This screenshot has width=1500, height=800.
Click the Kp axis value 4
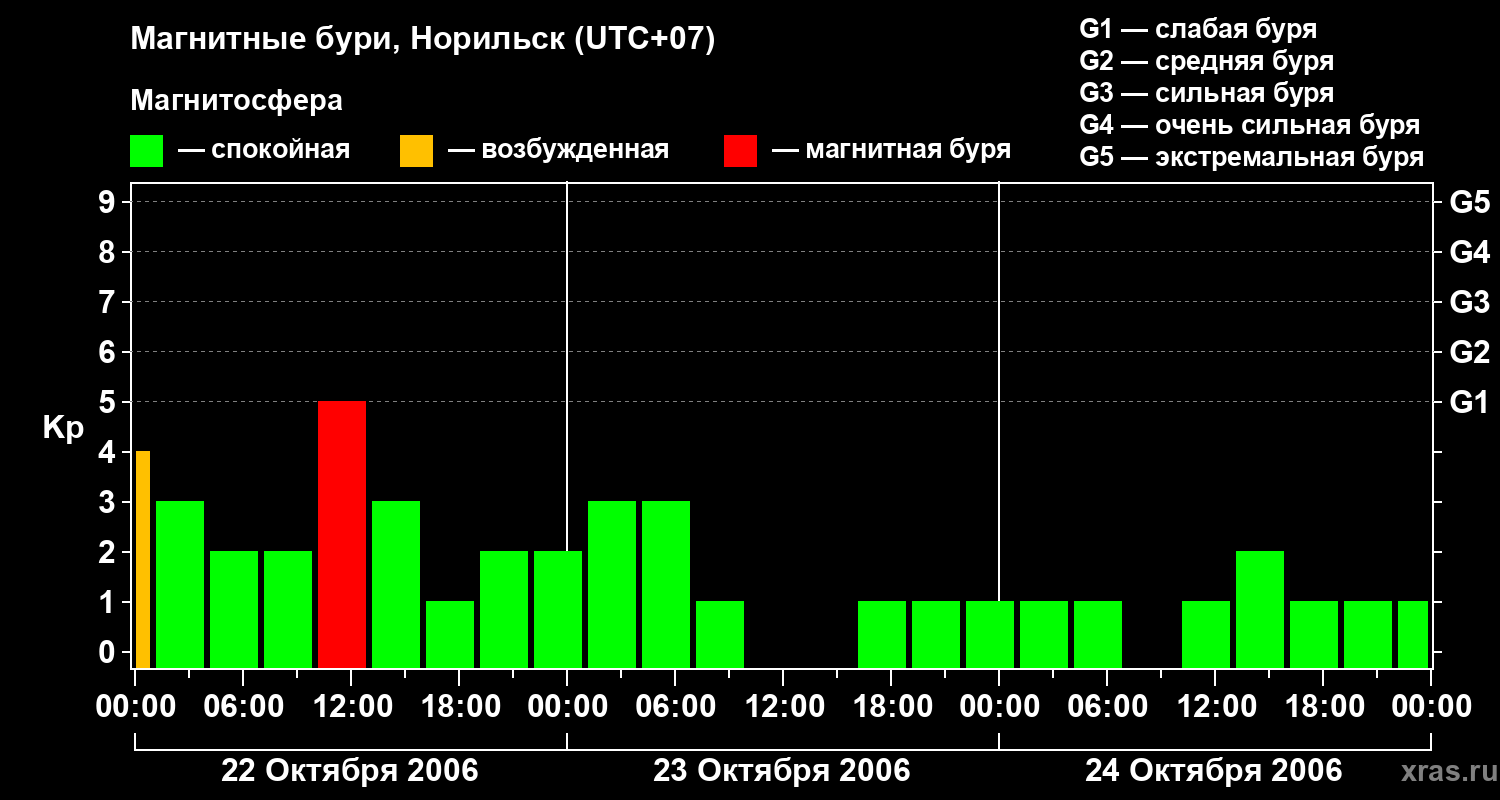109,452
